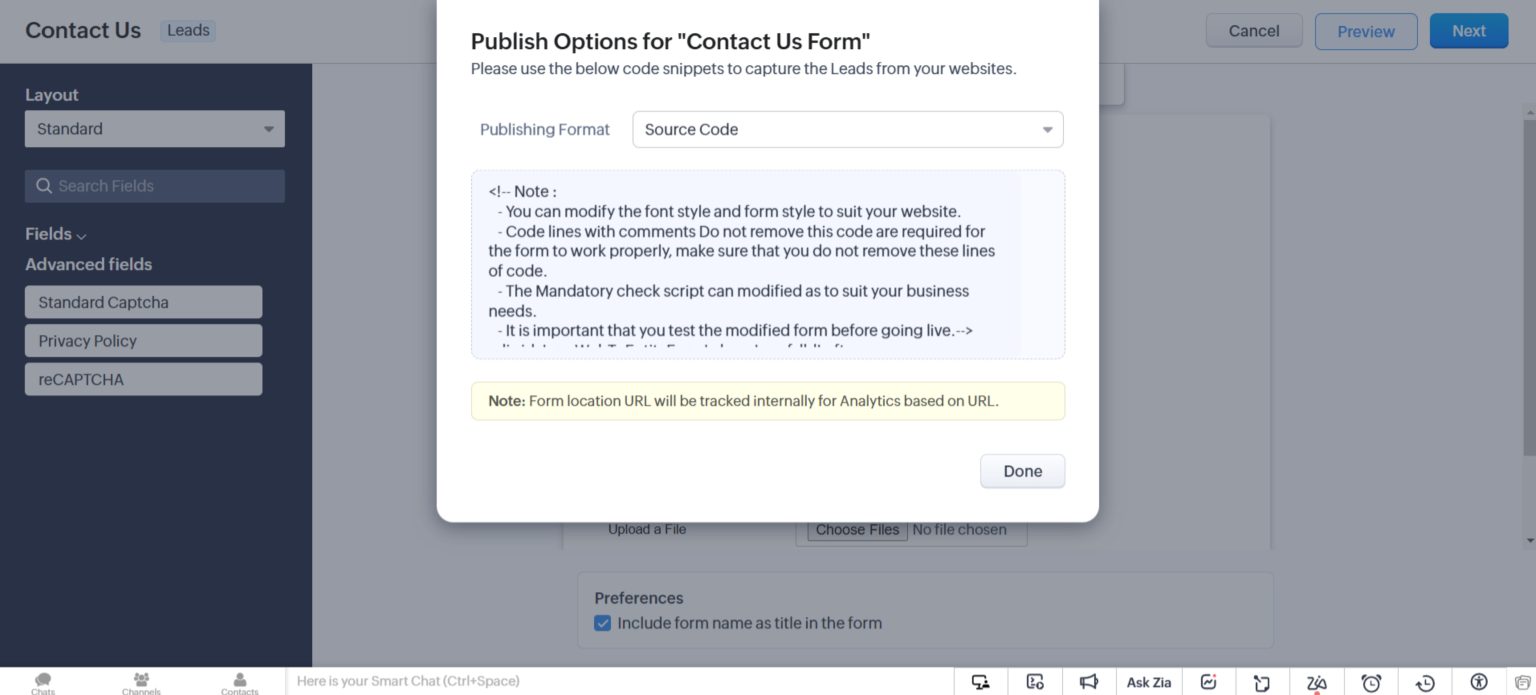Uncheck Include form name as title
1536x695 pixels.
tap(602, 622)
